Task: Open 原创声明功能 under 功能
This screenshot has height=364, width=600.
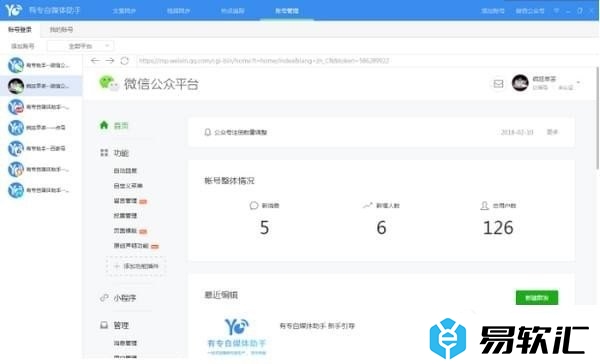Action: (x=131, y=245)
